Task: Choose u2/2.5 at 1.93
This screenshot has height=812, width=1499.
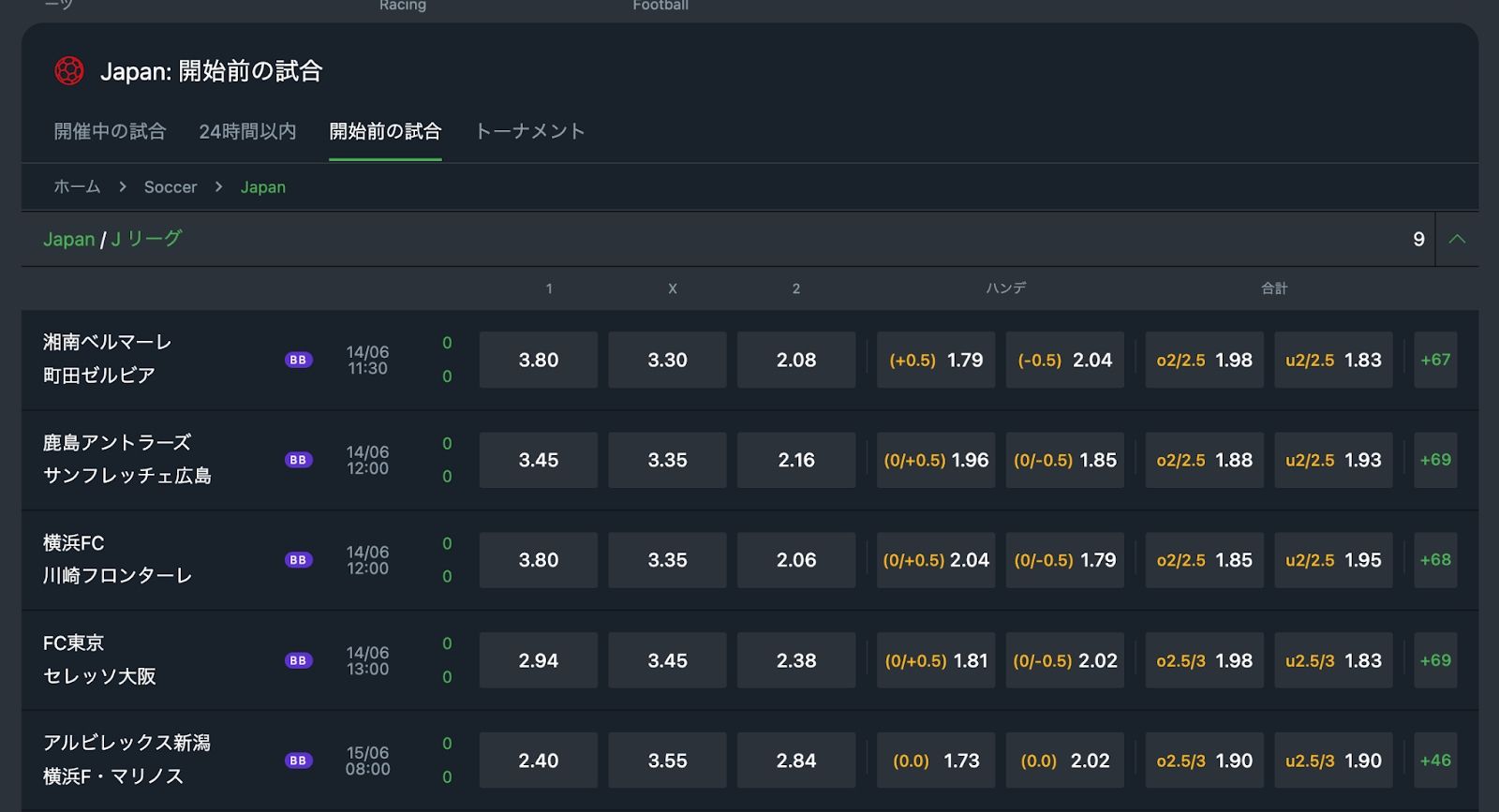Action: pyautogui.click(x=1333, y=460)
